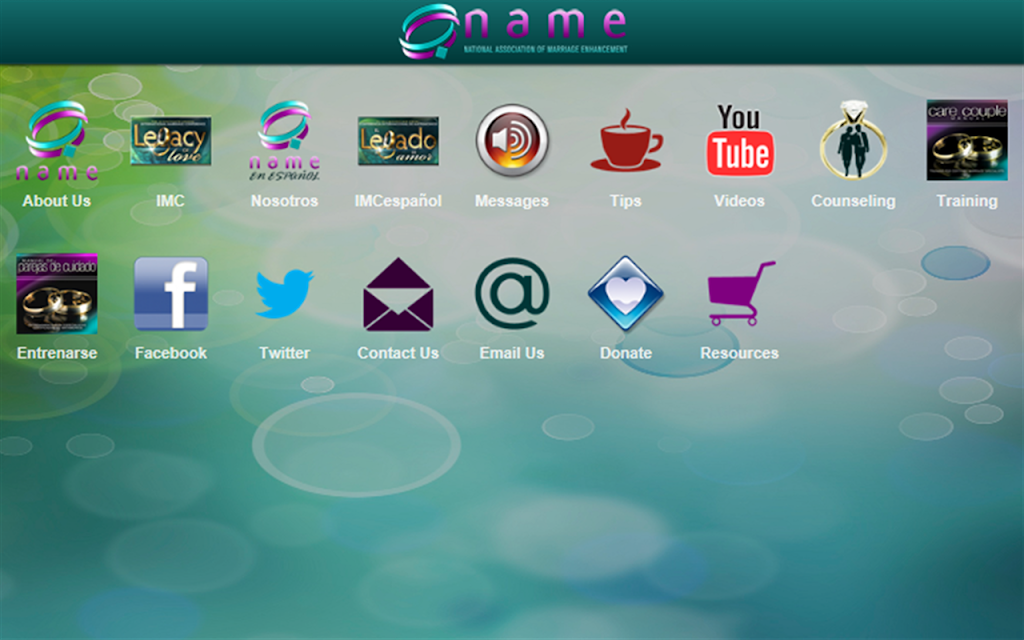Open the Legacy of Love IMC icon

pyautogui.click(x=170, y=140)
